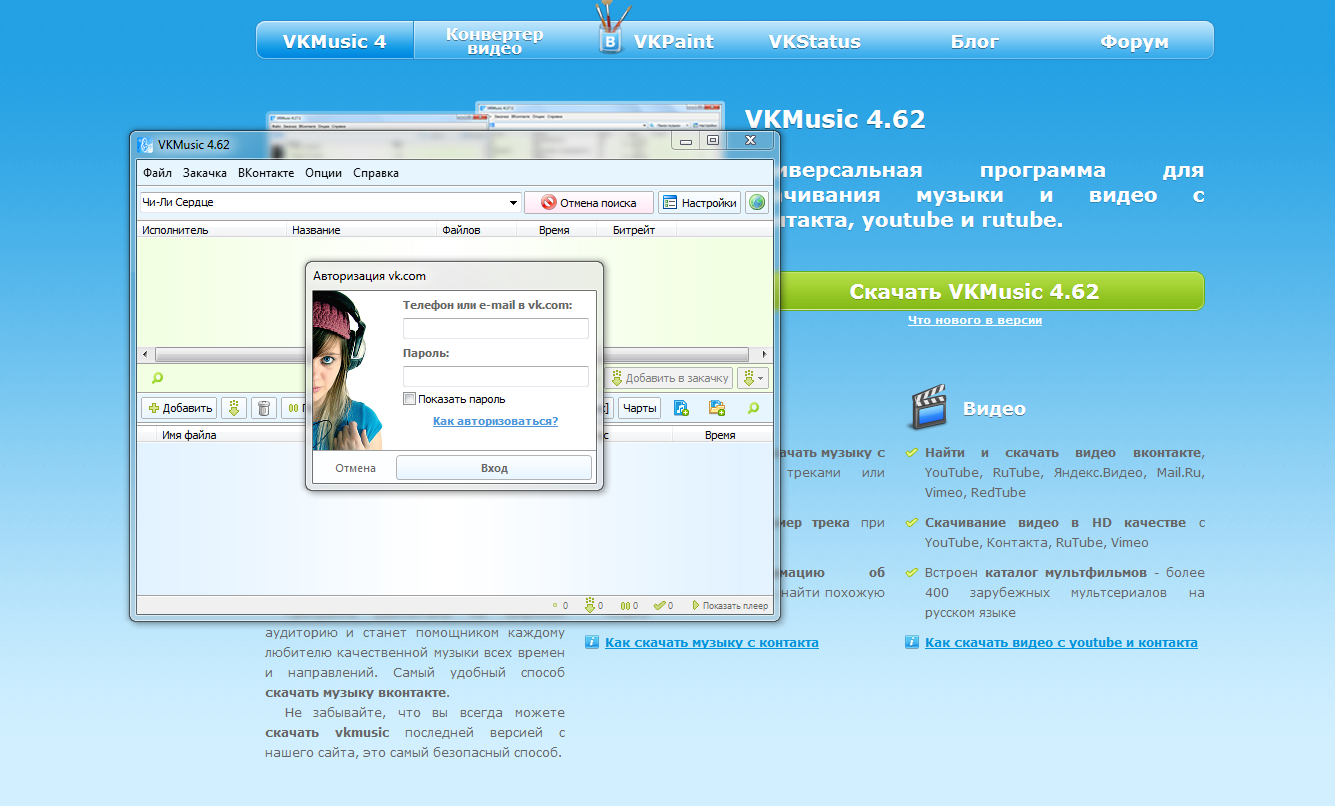Sort by the Файлов column header
Screen dimensions: 1335x806
(x=476, y=230)
